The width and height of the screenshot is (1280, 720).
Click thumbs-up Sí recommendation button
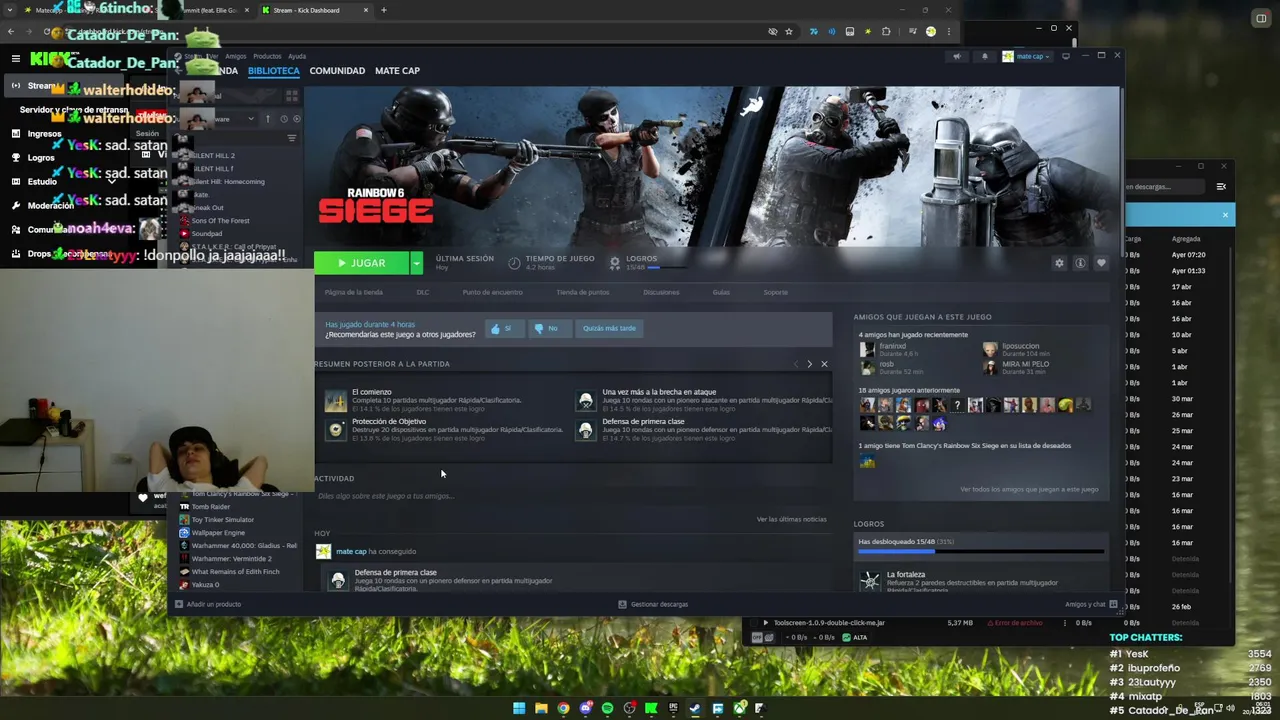coord(503,328)
